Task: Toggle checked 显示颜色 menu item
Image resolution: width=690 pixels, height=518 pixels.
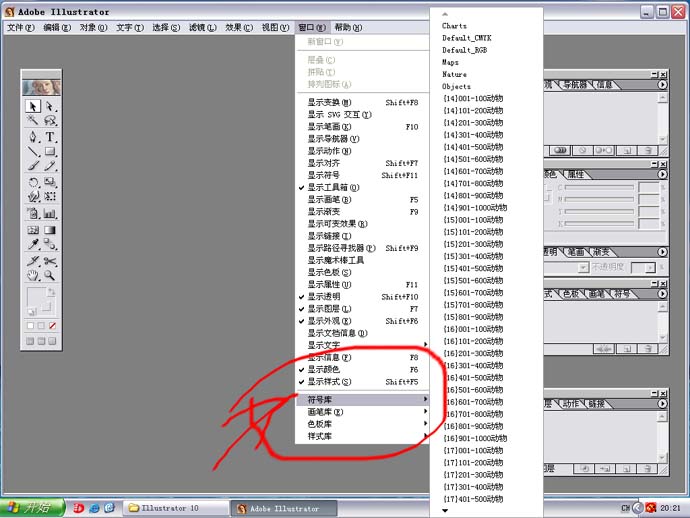Action: [363, 370]
